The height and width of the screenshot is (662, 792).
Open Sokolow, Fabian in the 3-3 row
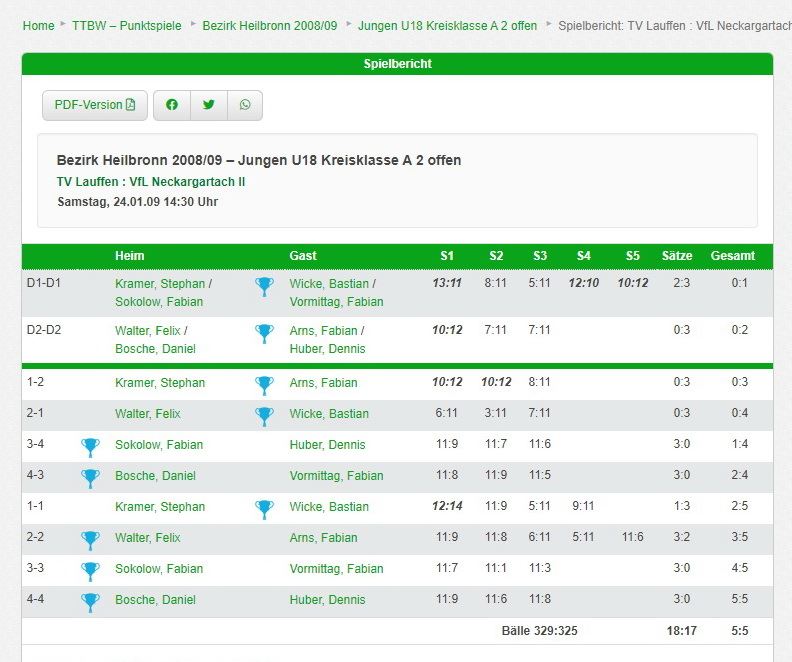click(x=159, y=569)
